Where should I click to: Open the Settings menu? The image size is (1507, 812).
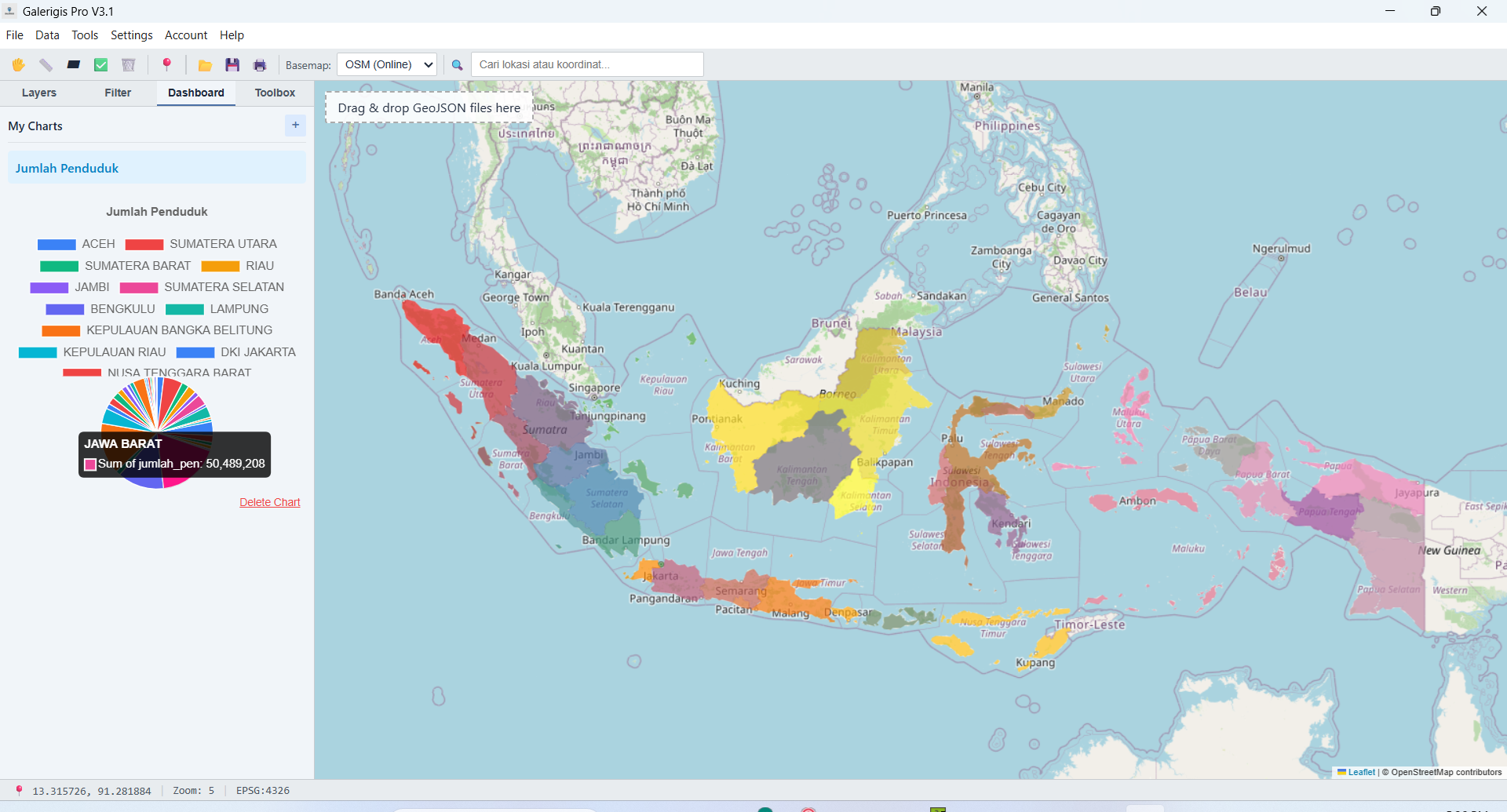click(131, 35)
